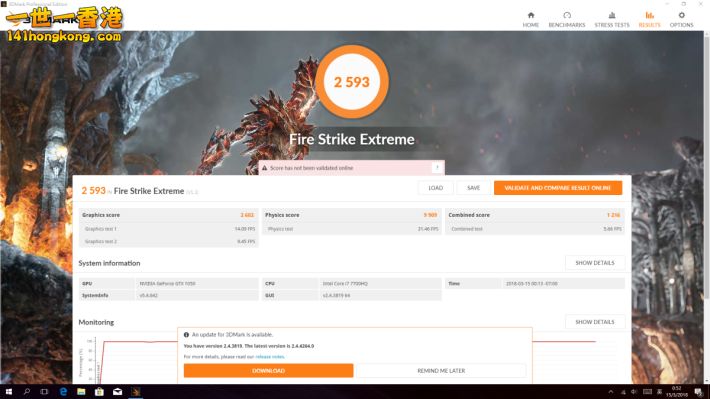Click the GPU NVIDIA GeForce value
710x399 pixels.
[x=167, y=284]
